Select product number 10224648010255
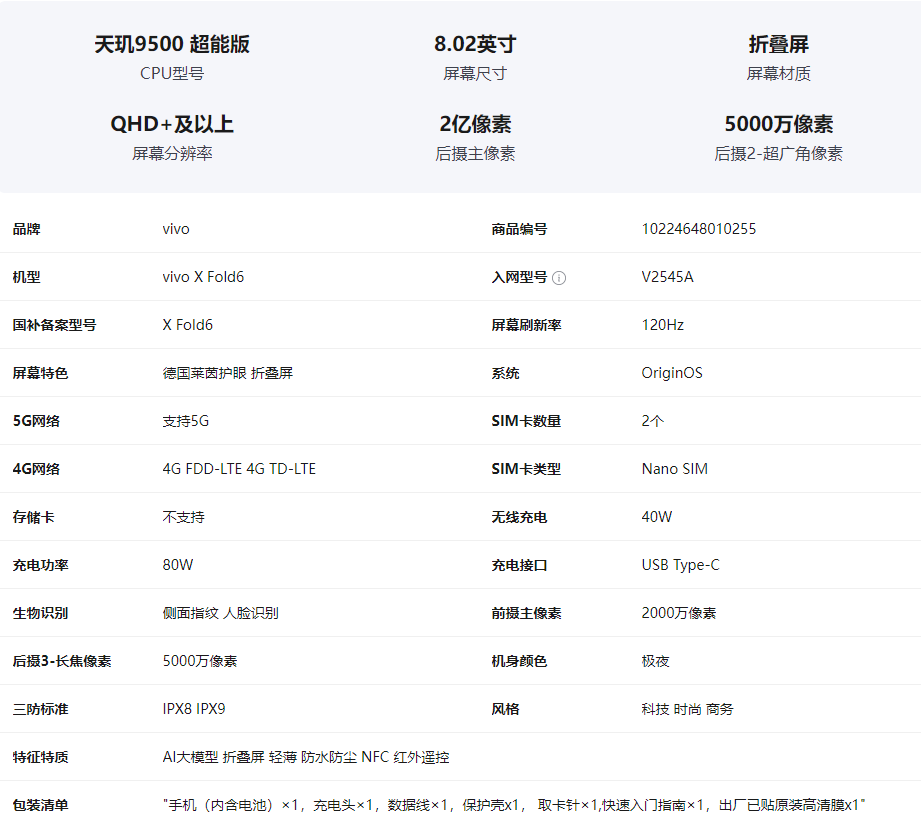The image size is (921, 826). [698, 229]
